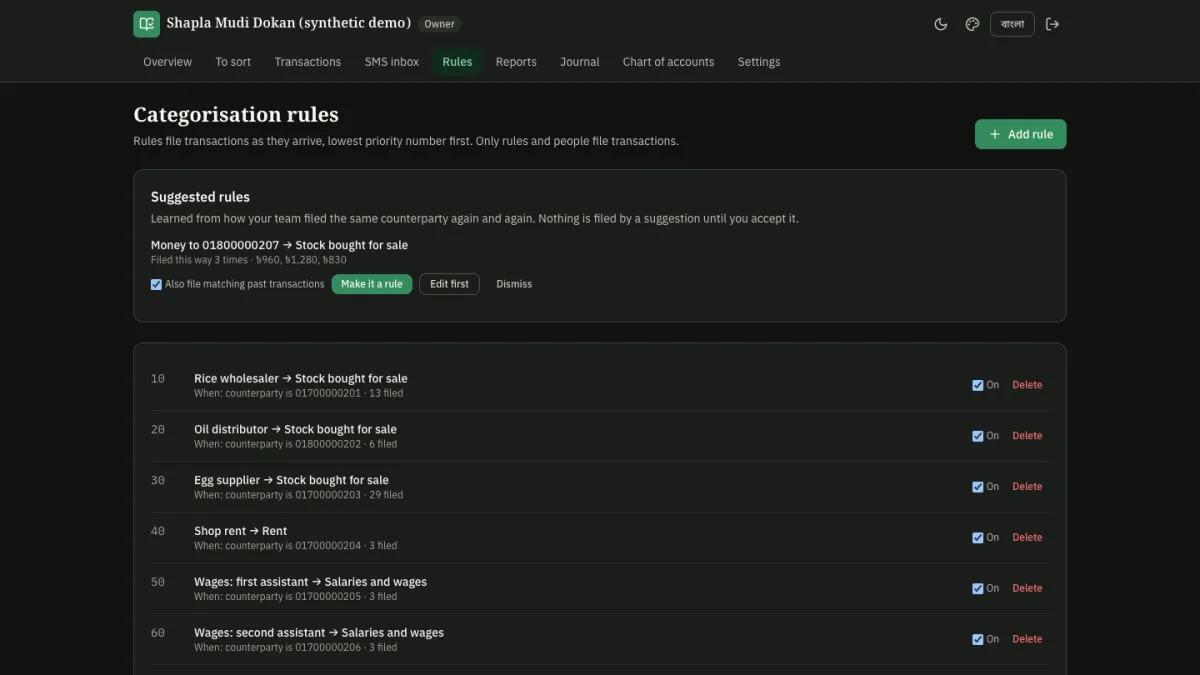
Task: Delete the Wages: first assistant rule
Action: tap(1027, 589)
